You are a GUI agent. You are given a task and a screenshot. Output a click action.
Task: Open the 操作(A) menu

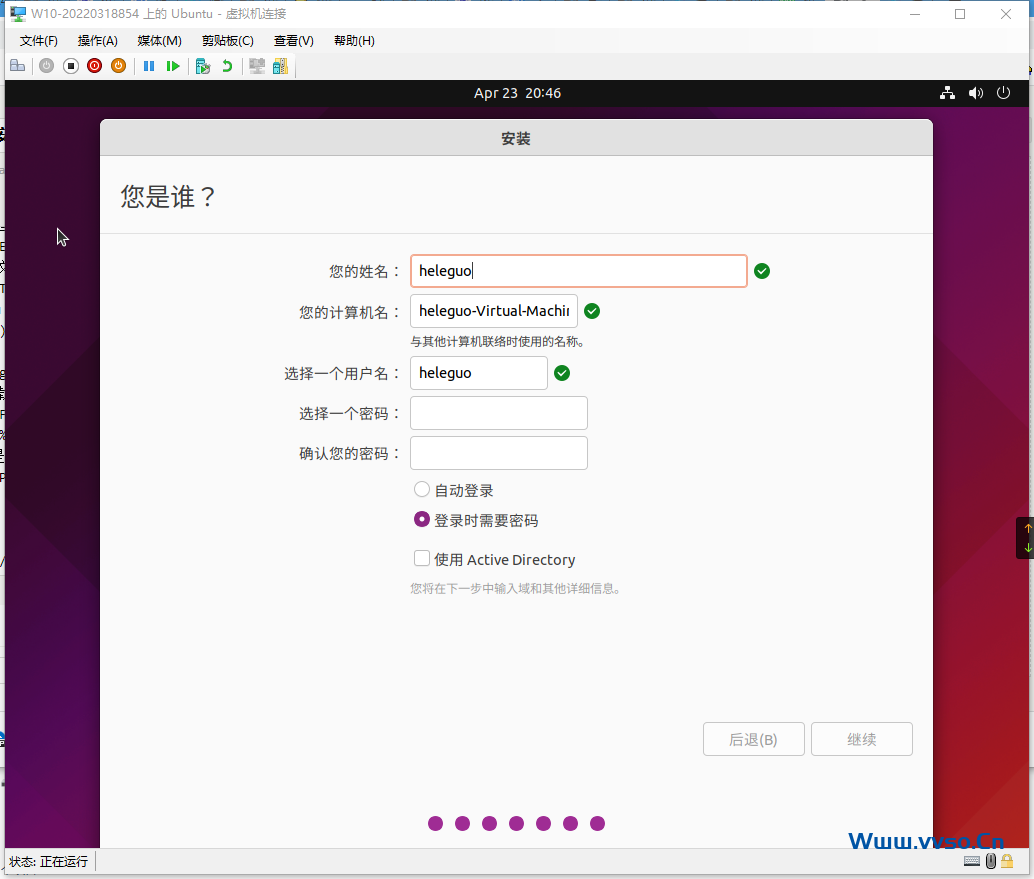pos(97,41)
